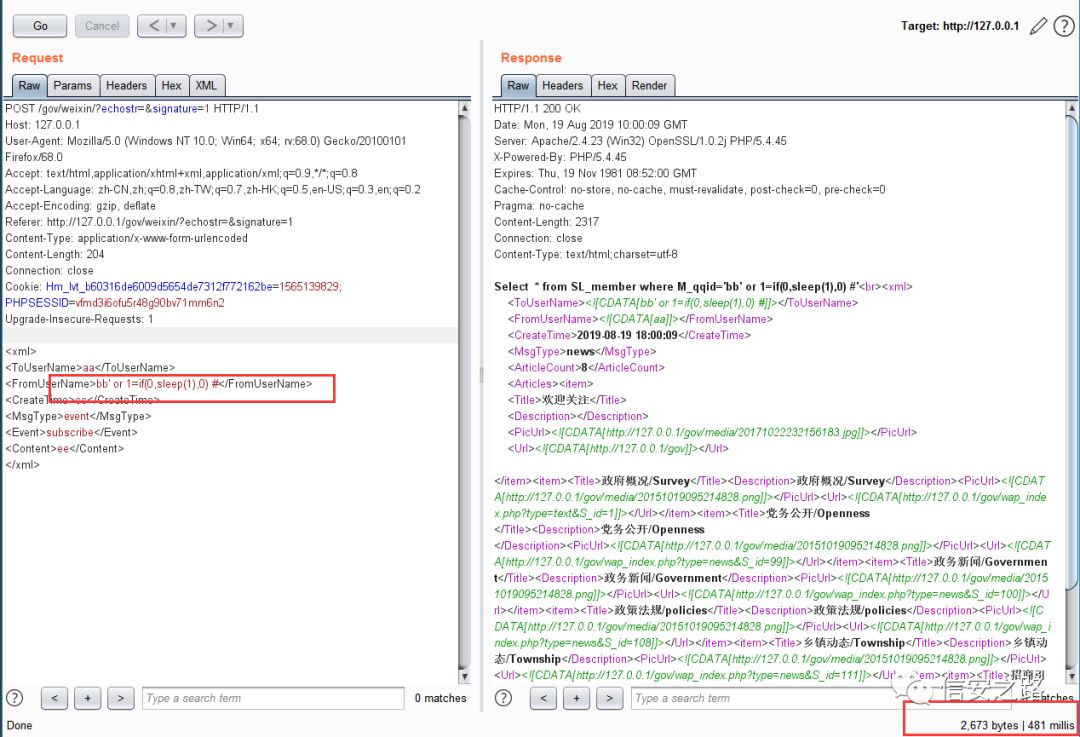The image size is (1080, 737).
Task: Click the Done status text
Action: coord(19,725)
